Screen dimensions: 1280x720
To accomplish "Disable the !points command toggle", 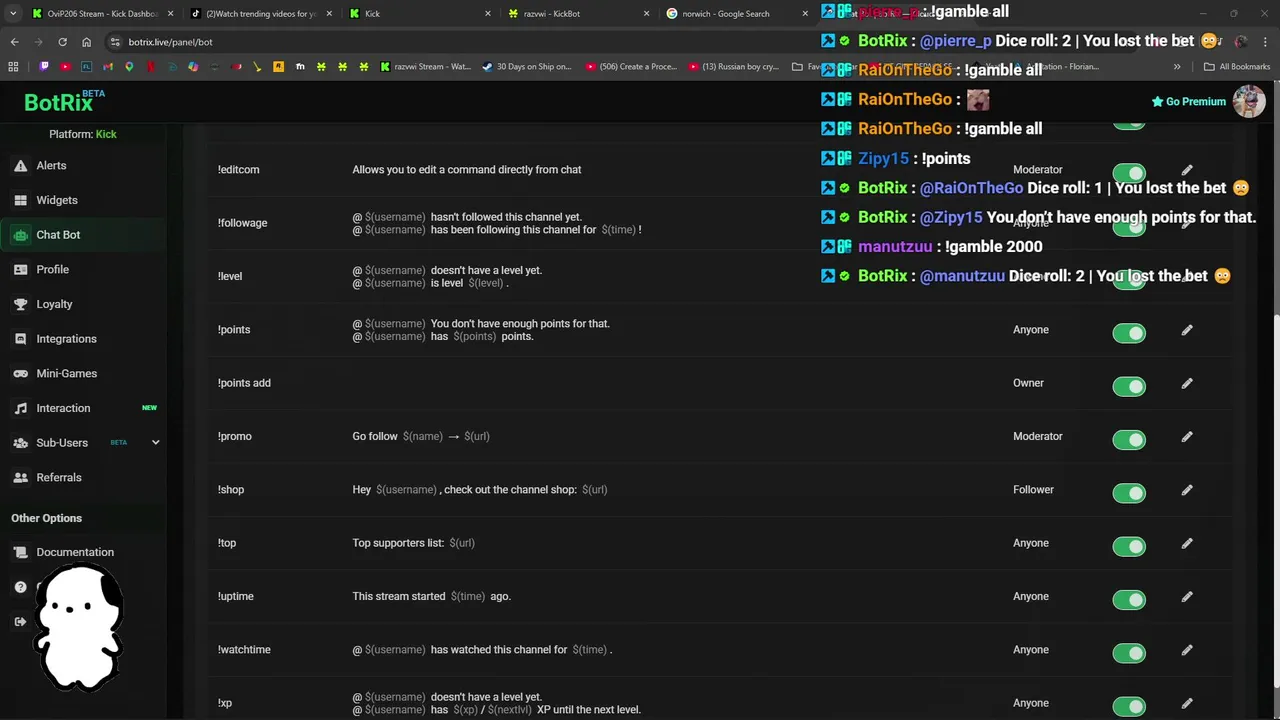I will pos(1129,333).
